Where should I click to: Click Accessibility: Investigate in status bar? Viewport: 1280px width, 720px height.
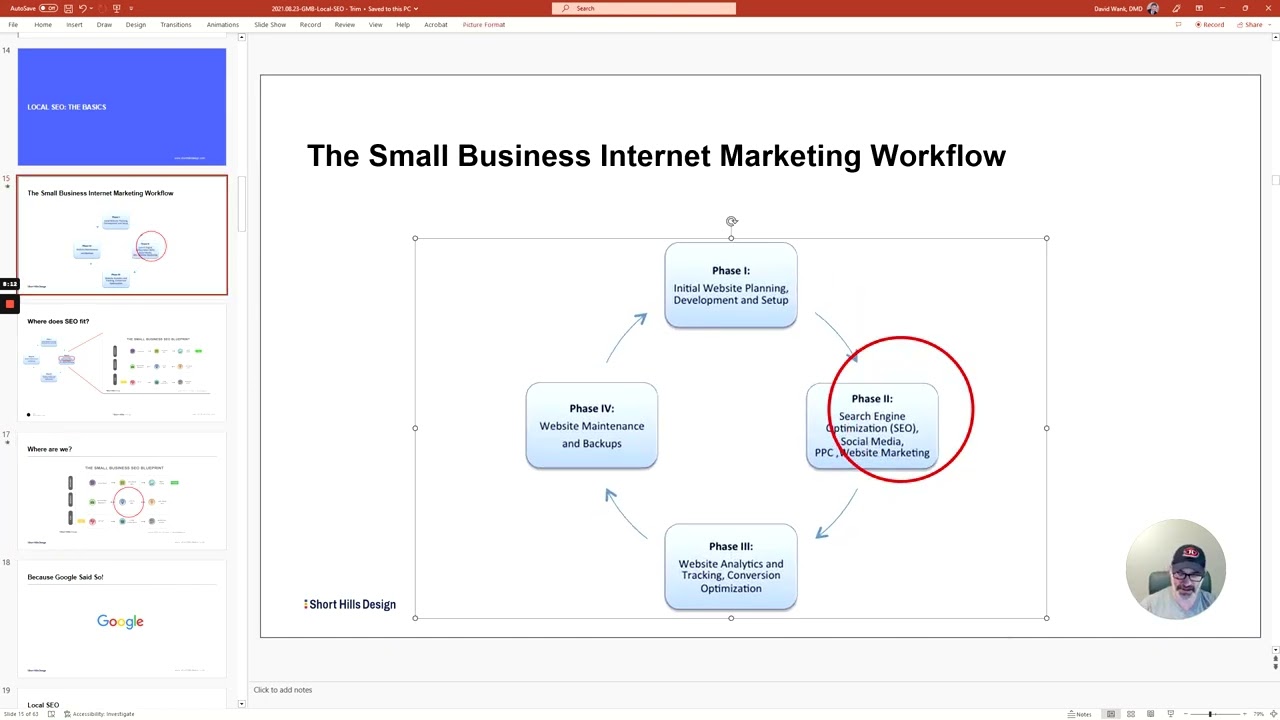(99, 714)
